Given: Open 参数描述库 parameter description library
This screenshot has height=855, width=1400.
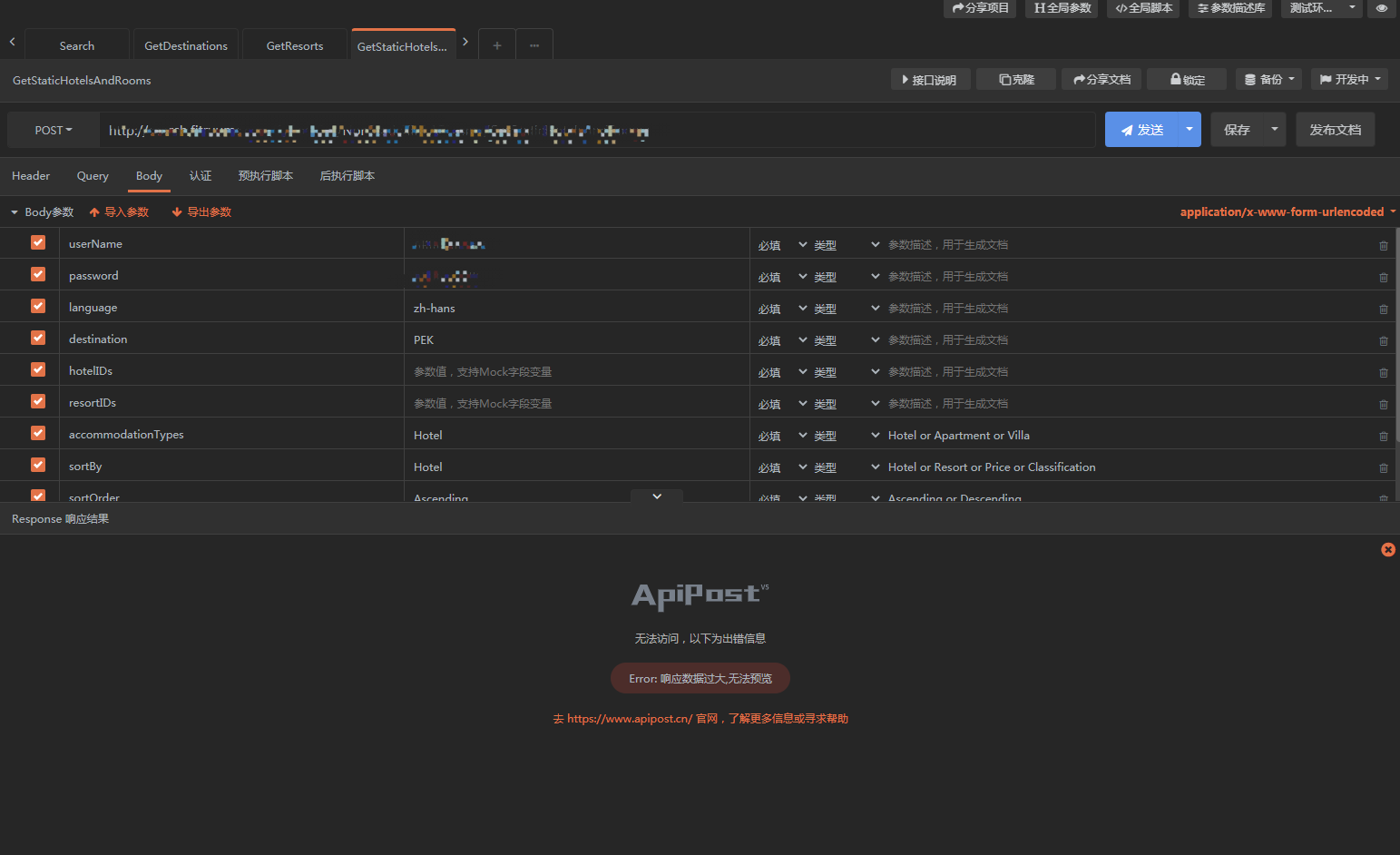Looking at the screenshot, I should [1230, 8].
